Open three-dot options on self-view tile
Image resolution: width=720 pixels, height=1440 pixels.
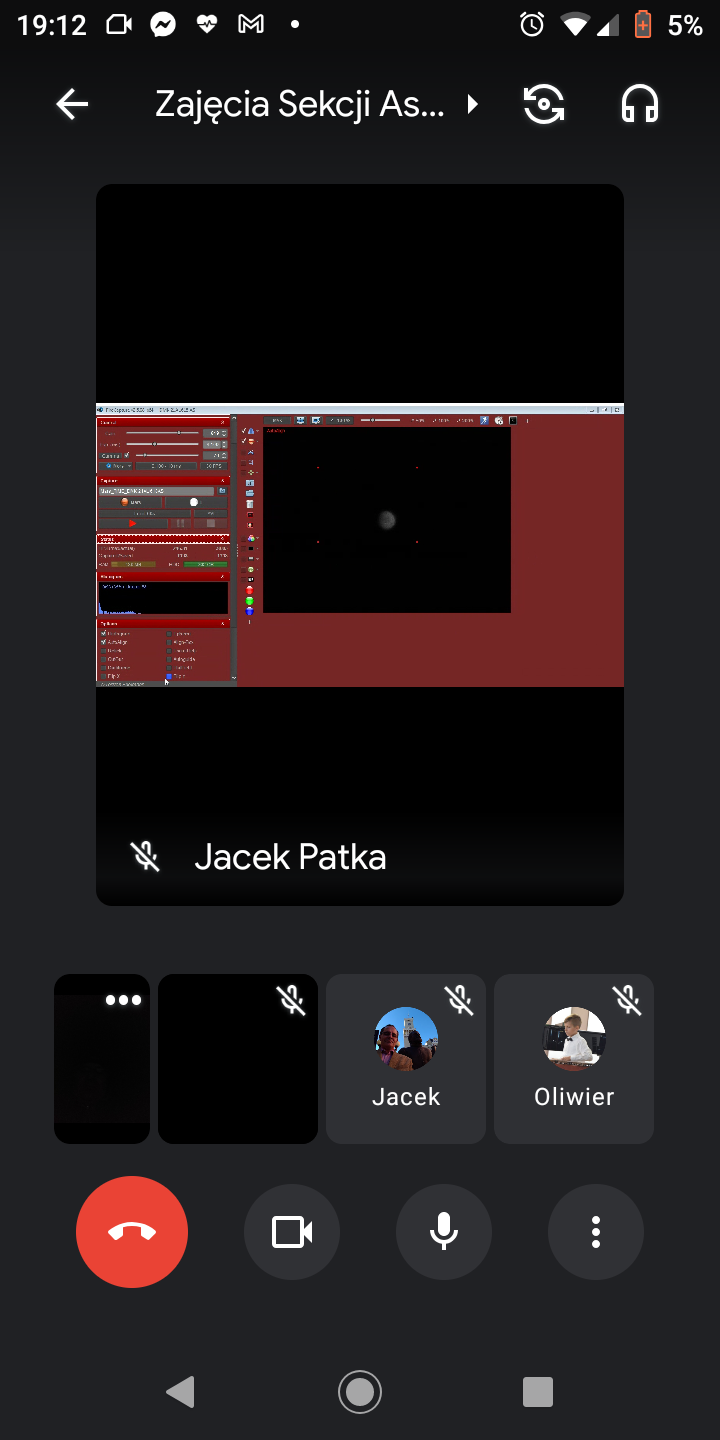[x=123, y=1000]
